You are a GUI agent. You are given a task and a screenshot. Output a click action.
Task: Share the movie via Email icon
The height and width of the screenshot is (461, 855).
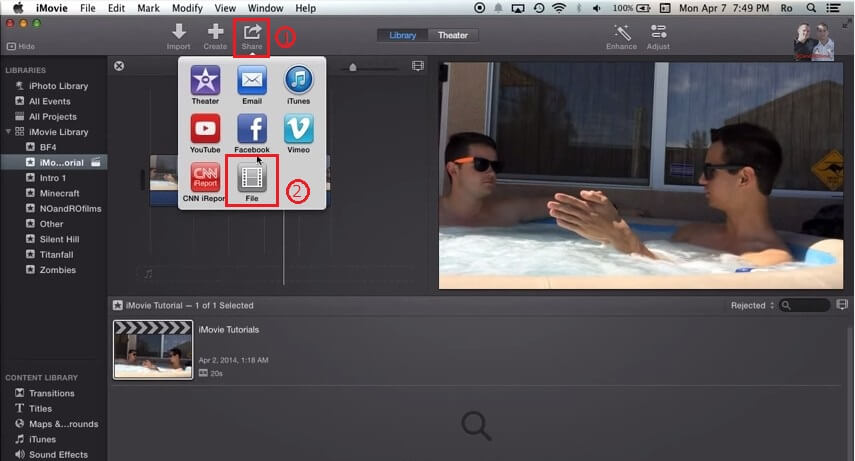[x=252, y=85]
